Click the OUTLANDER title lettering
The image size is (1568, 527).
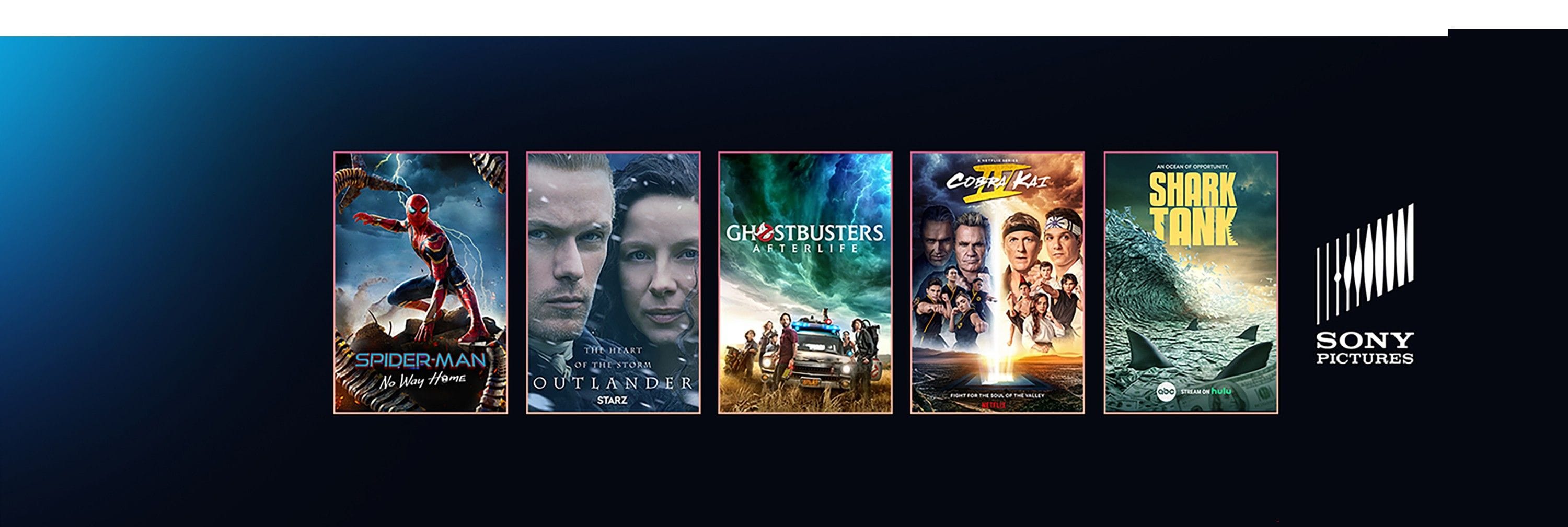(613, 383)
